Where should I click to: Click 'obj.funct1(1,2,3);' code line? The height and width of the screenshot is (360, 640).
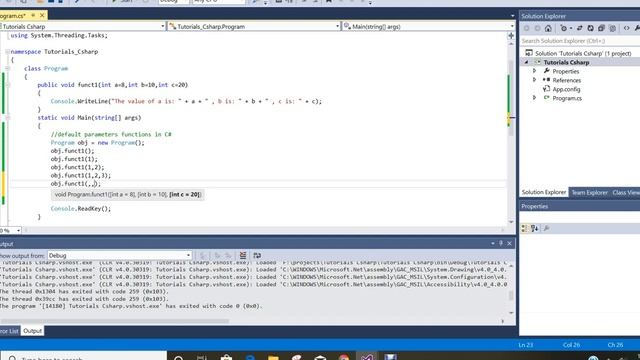coord(81,176)
